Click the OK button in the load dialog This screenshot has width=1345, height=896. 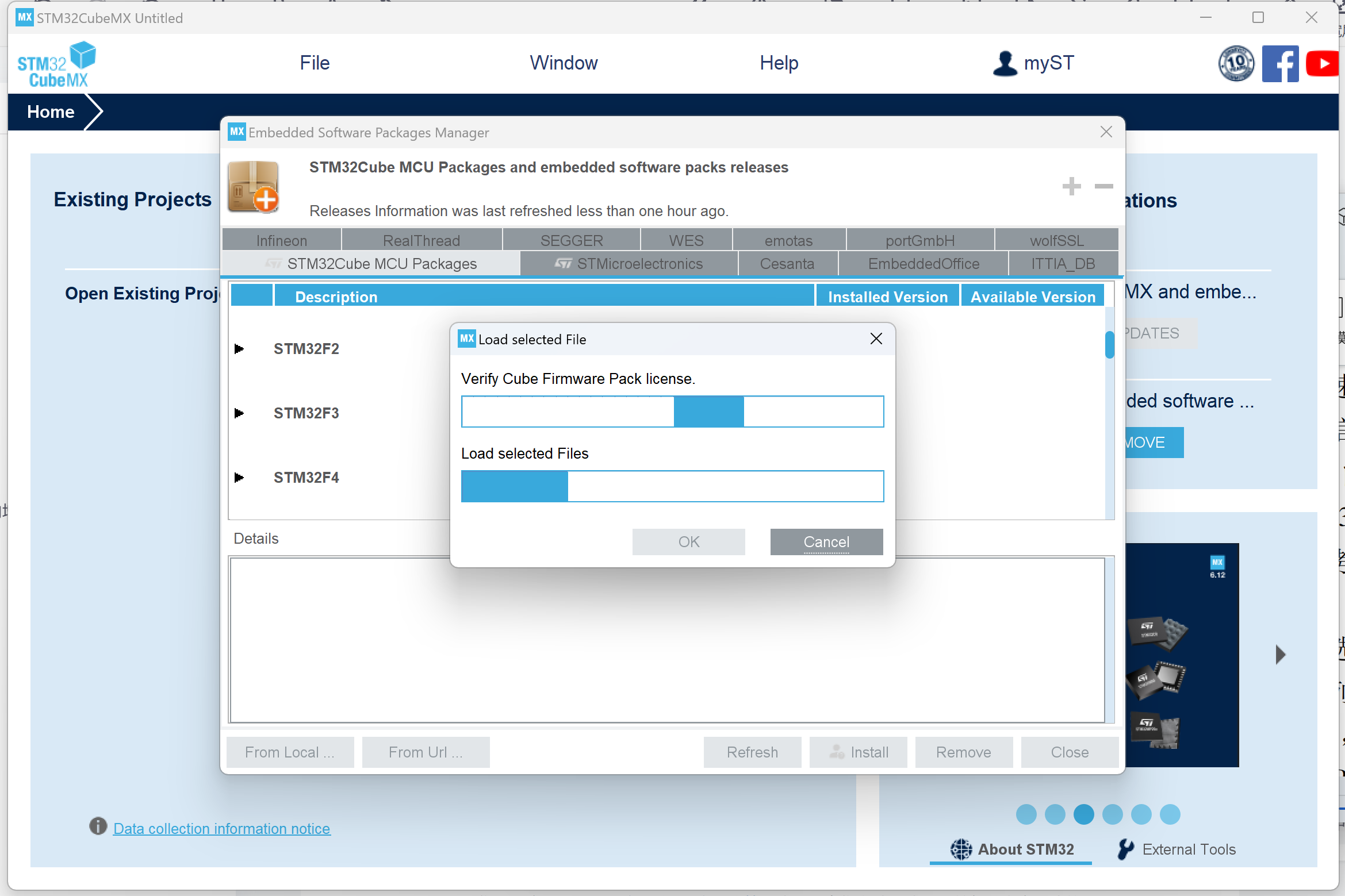click(x=688, y=542)
